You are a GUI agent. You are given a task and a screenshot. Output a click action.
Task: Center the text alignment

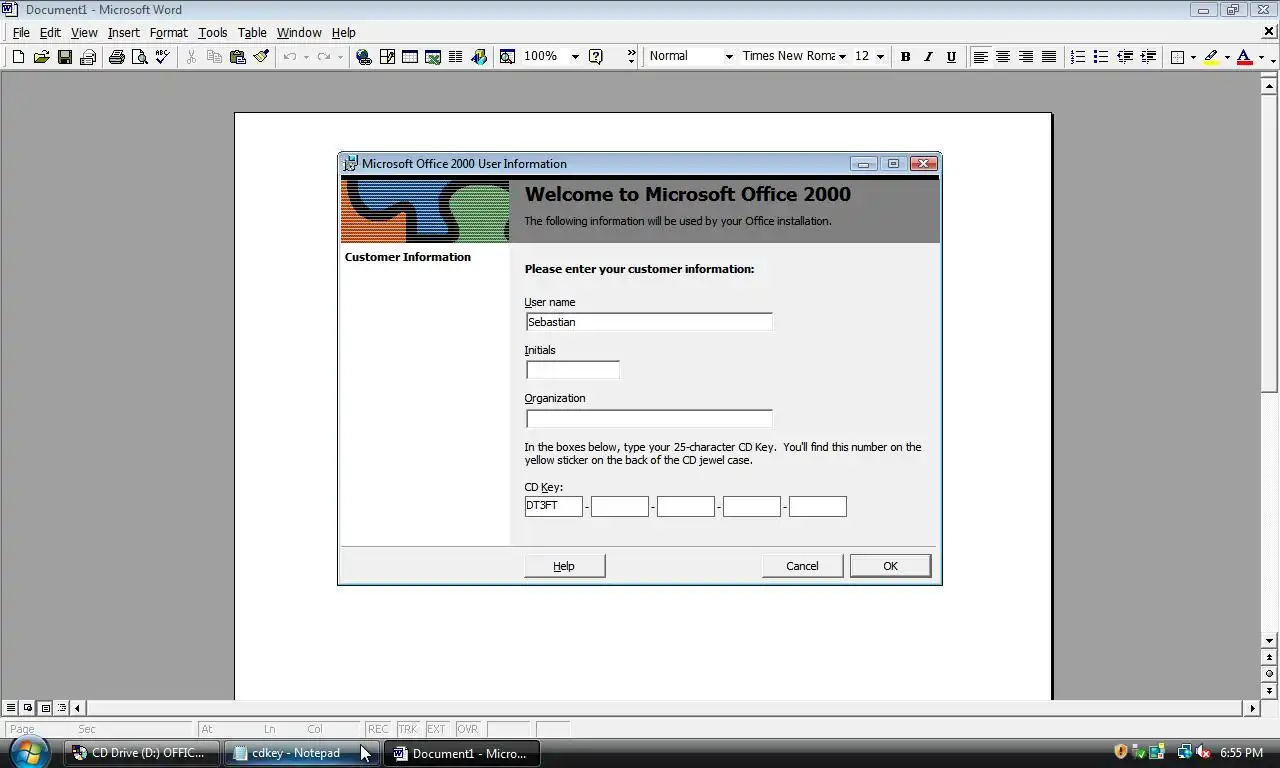click(x=1003, y=57)
